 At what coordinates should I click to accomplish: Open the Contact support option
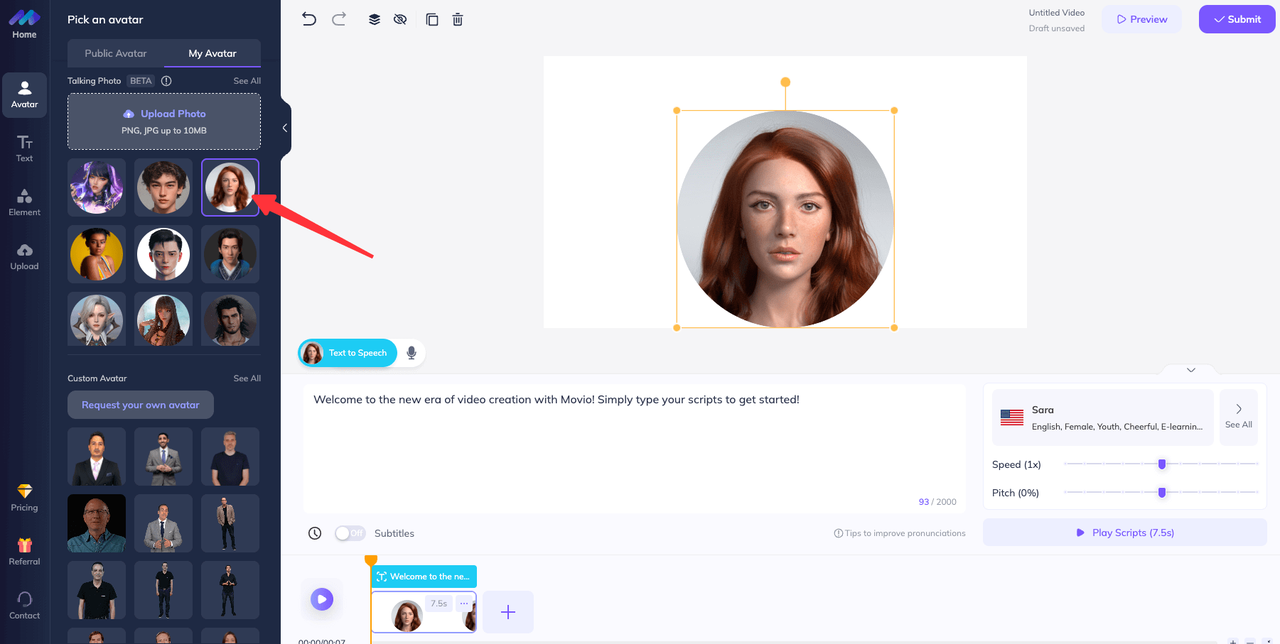(x=24, y=606)
